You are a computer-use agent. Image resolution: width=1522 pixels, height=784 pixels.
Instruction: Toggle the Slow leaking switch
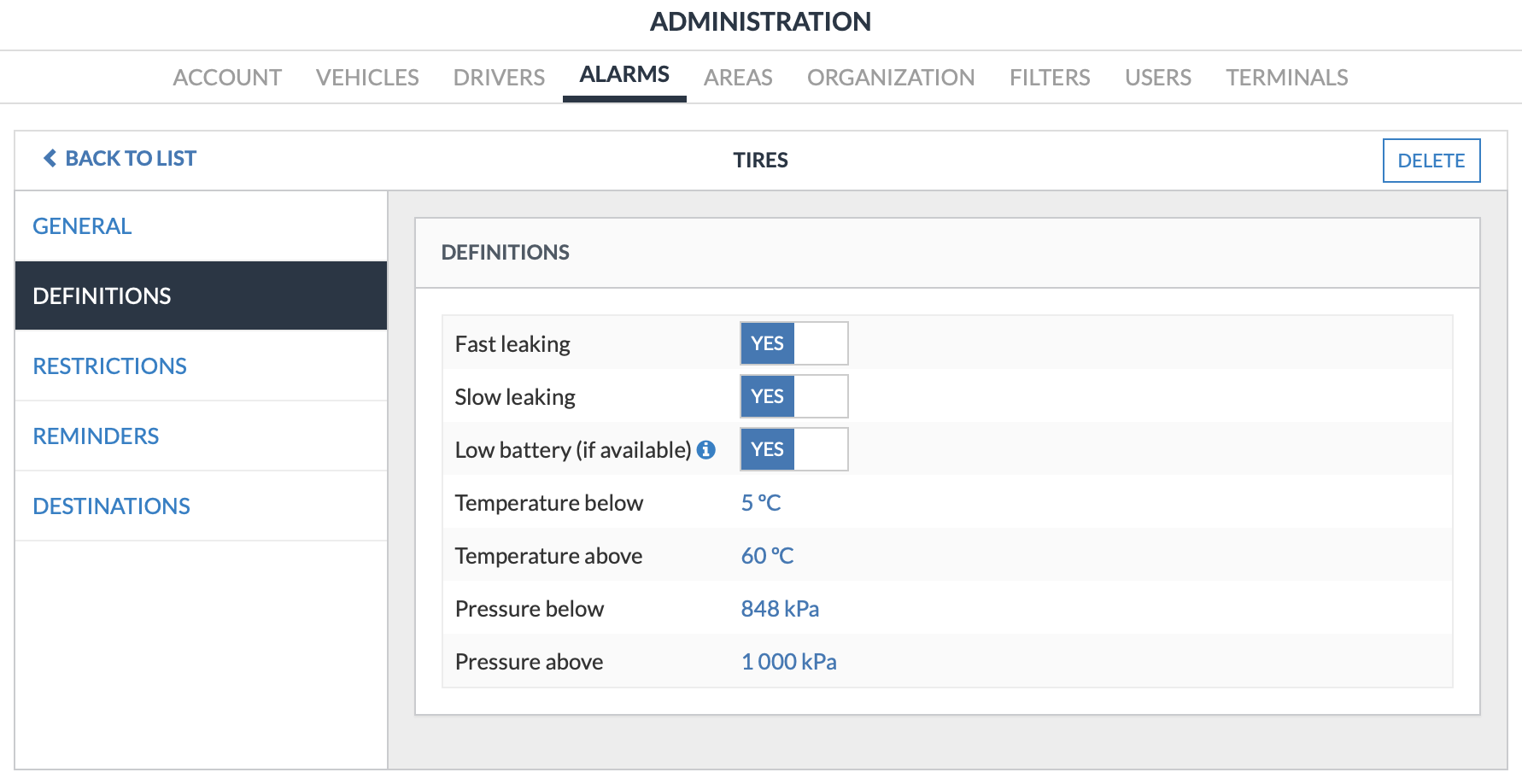pos(794,396)
